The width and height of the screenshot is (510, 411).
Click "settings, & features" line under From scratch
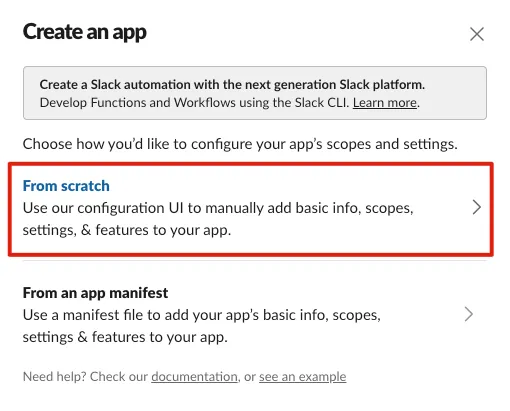(x=127, y=230)
